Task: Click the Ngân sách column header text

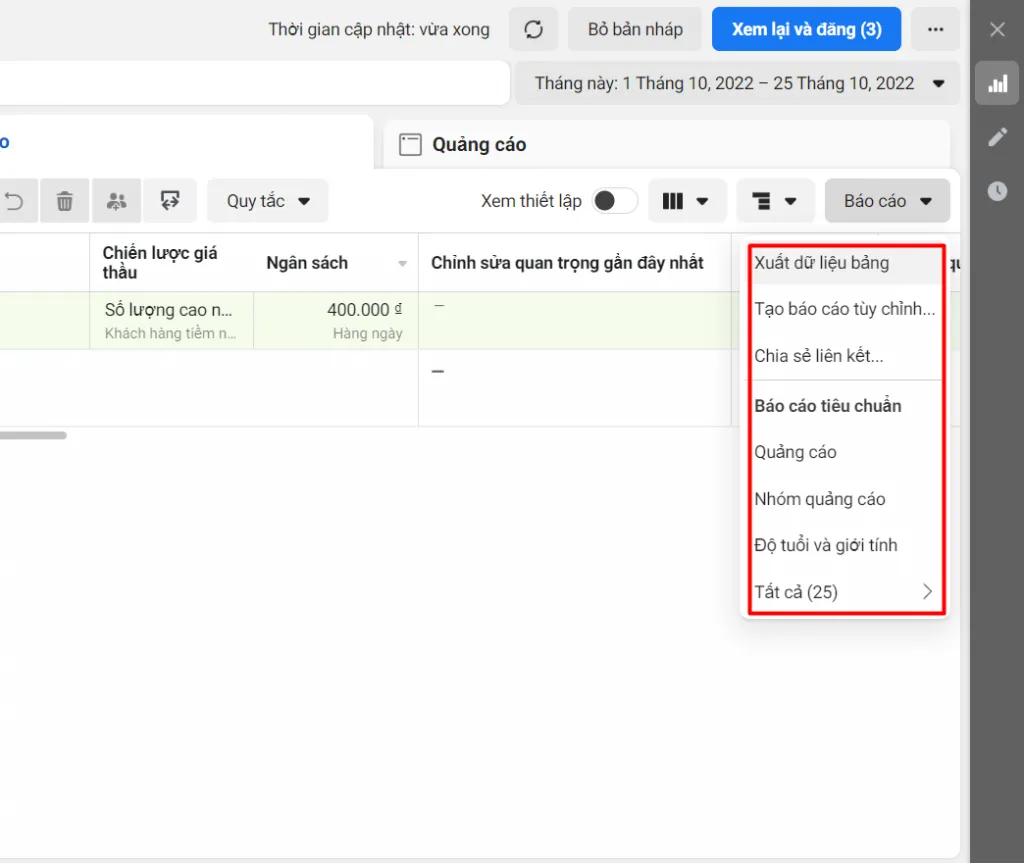Action: click(307, 263)
